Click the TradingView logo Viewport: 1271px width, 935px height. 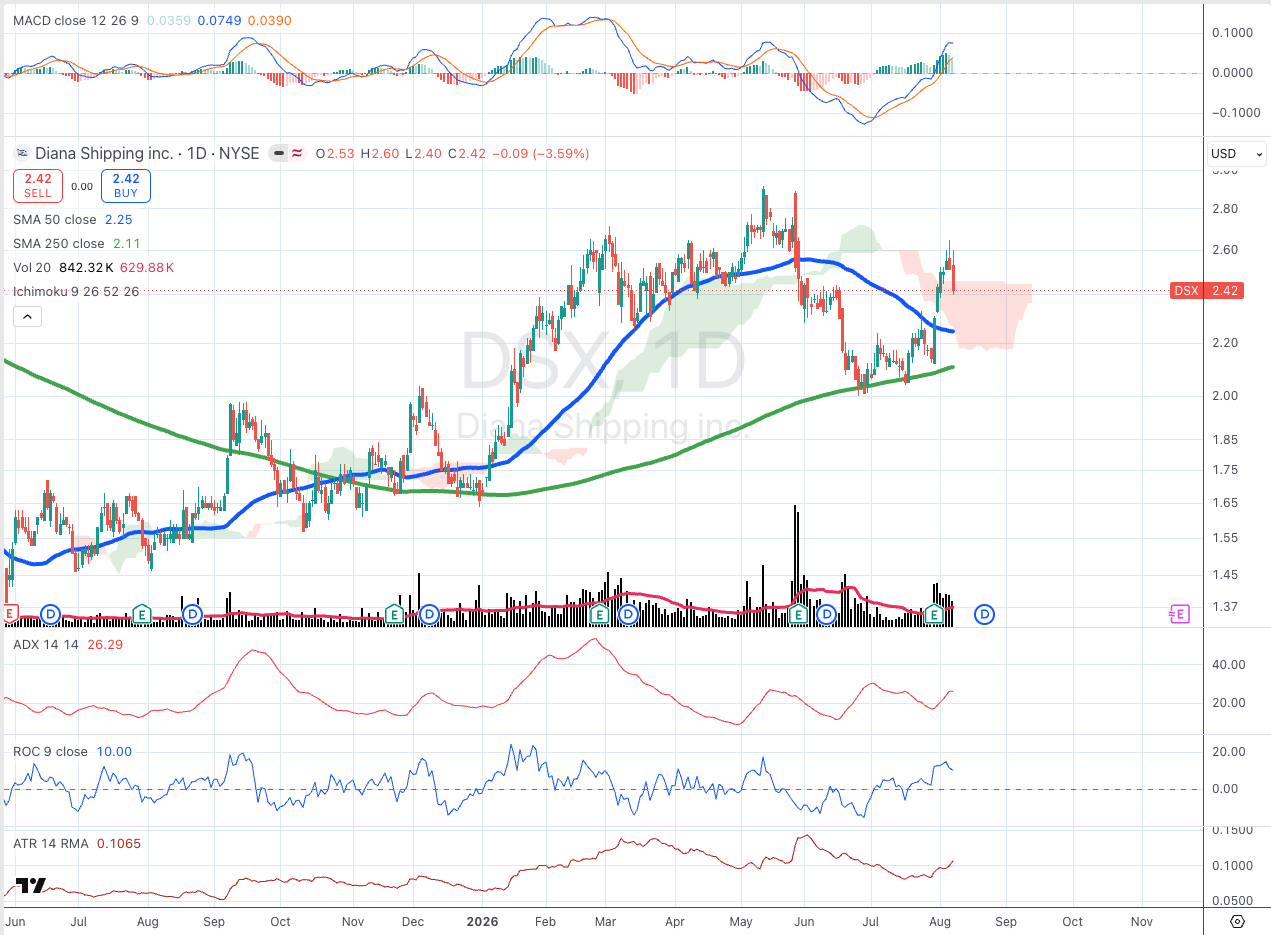point(31,885)
